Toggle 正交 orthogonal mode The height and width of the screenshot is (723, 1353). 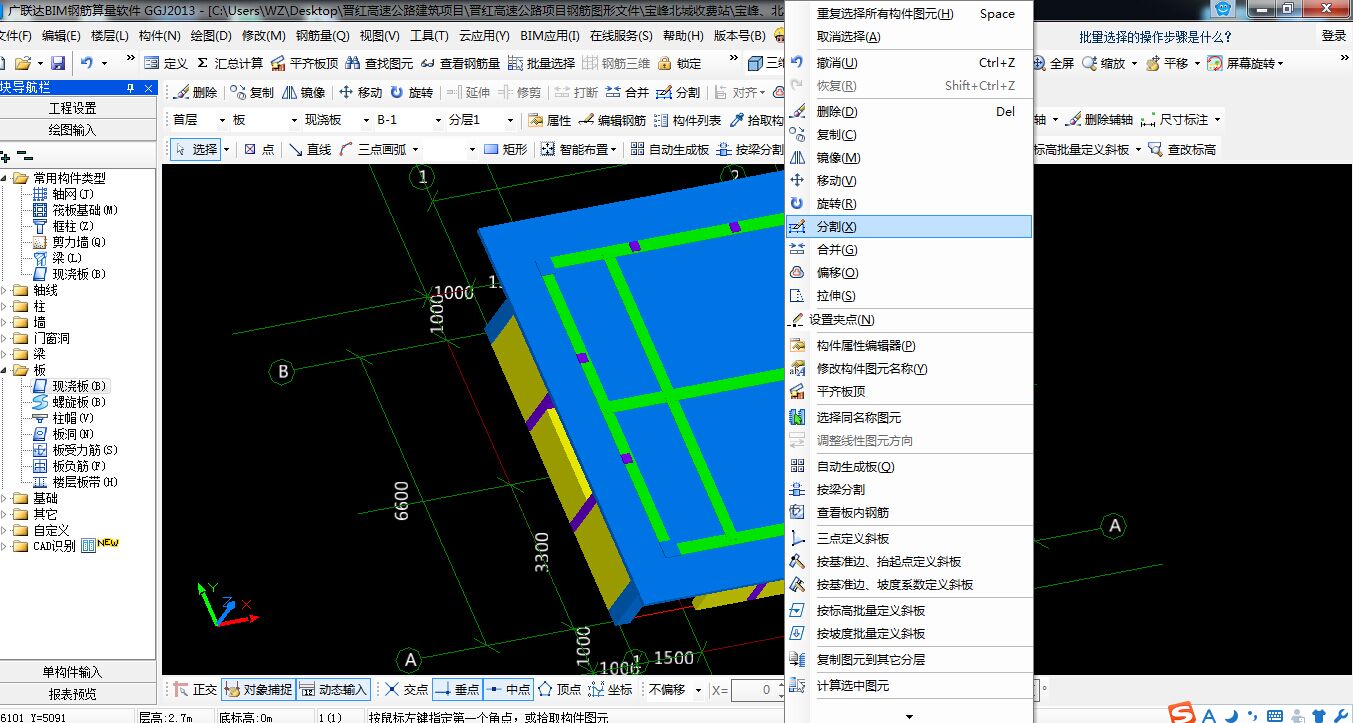(195, 689)
